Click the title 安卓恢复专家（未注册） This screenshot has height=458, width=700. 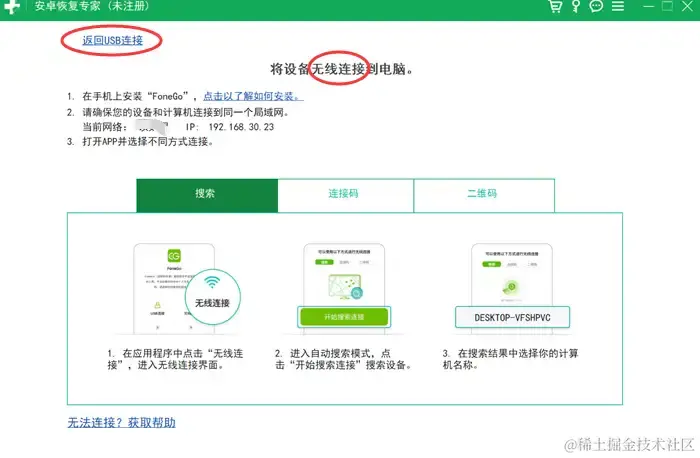[x=92, y=6]
